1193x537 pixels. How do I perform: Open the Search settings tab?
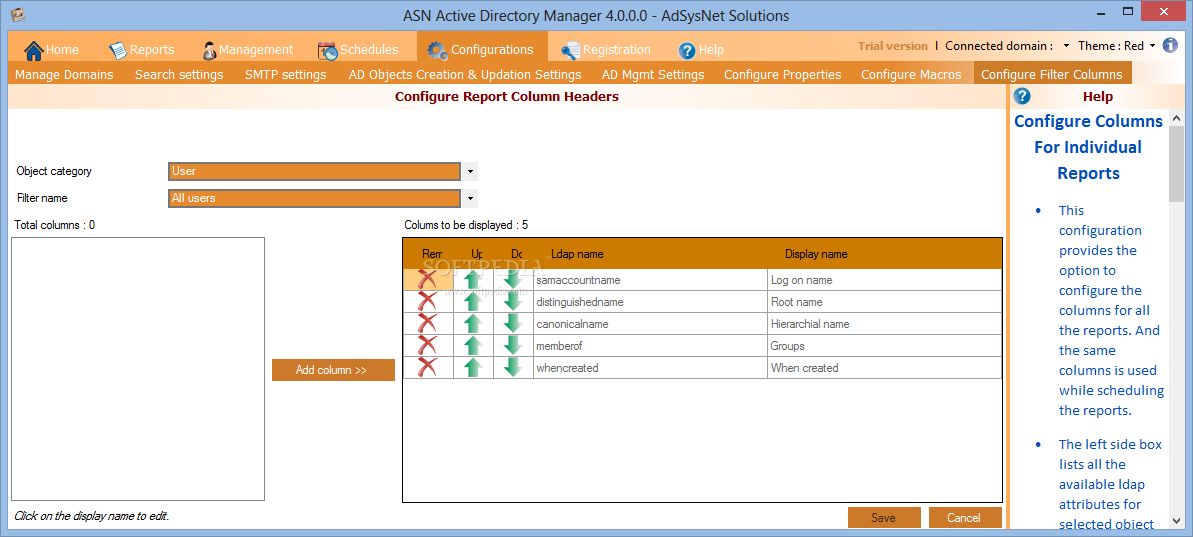click(180, 75)
